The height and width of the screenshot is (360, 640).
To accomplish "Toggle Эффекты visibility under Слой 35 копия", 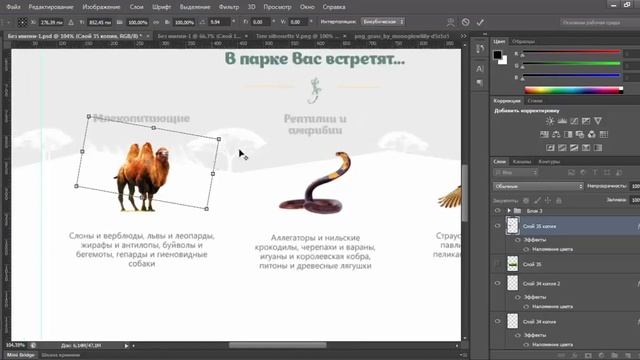I will (x=518, y=240).
